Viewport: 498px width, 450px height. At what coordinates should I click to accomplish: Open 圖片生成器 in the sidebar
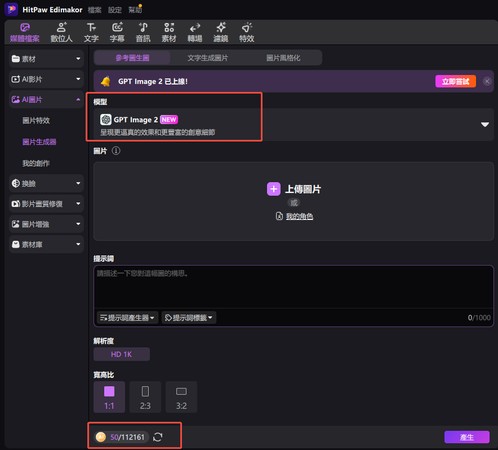point(39,142)
